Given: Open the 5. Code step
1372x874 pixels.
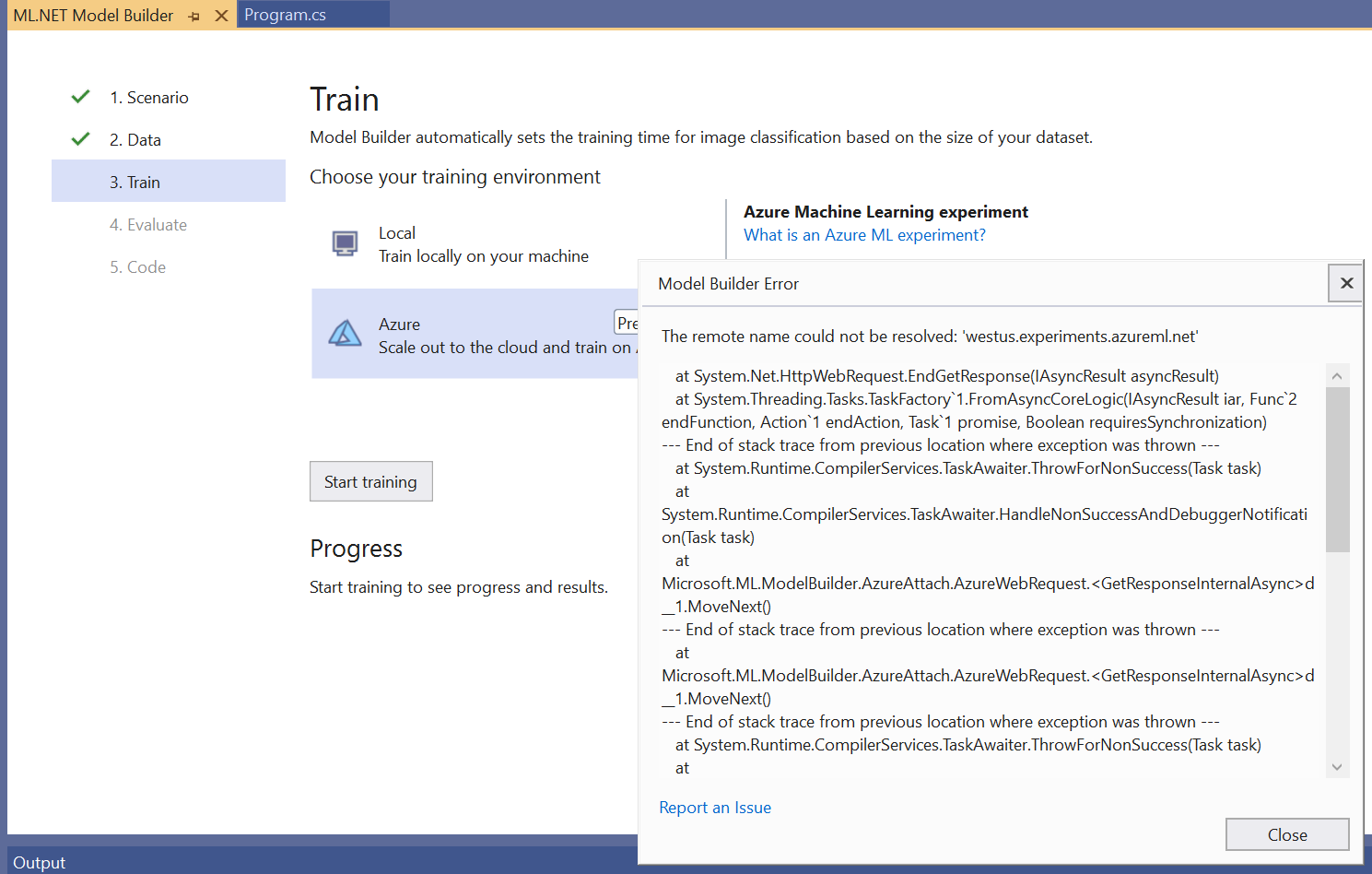Looking at the screenshot, I should click(x=138, y=266).
